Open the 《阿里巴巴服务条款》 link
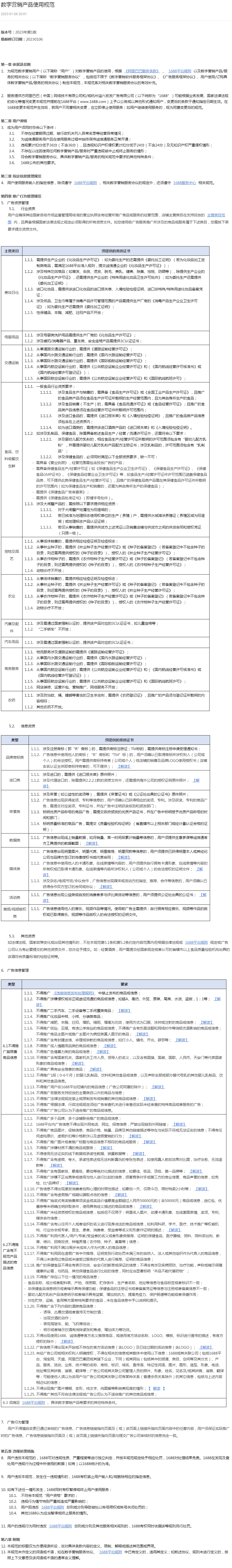The image size is (232, 1568). coord(143,71)
